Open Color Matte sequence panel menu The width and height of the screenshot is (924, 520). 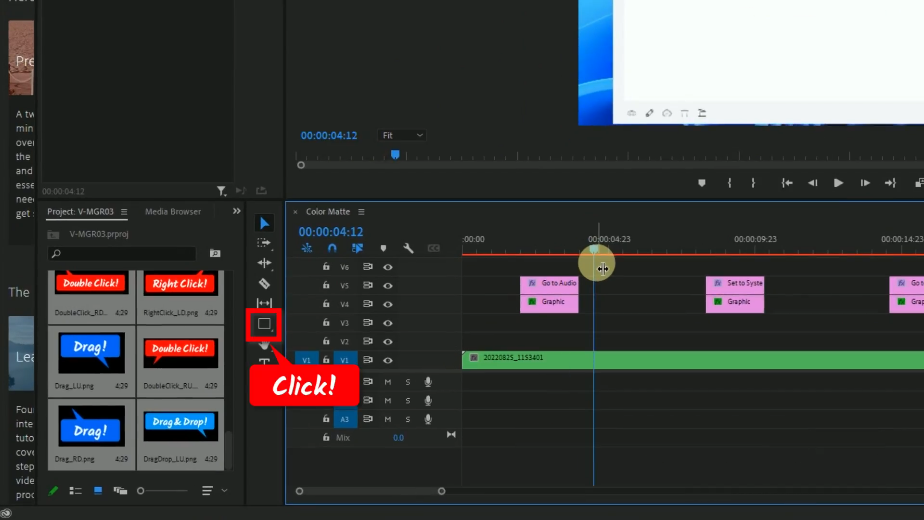[361, 212]
